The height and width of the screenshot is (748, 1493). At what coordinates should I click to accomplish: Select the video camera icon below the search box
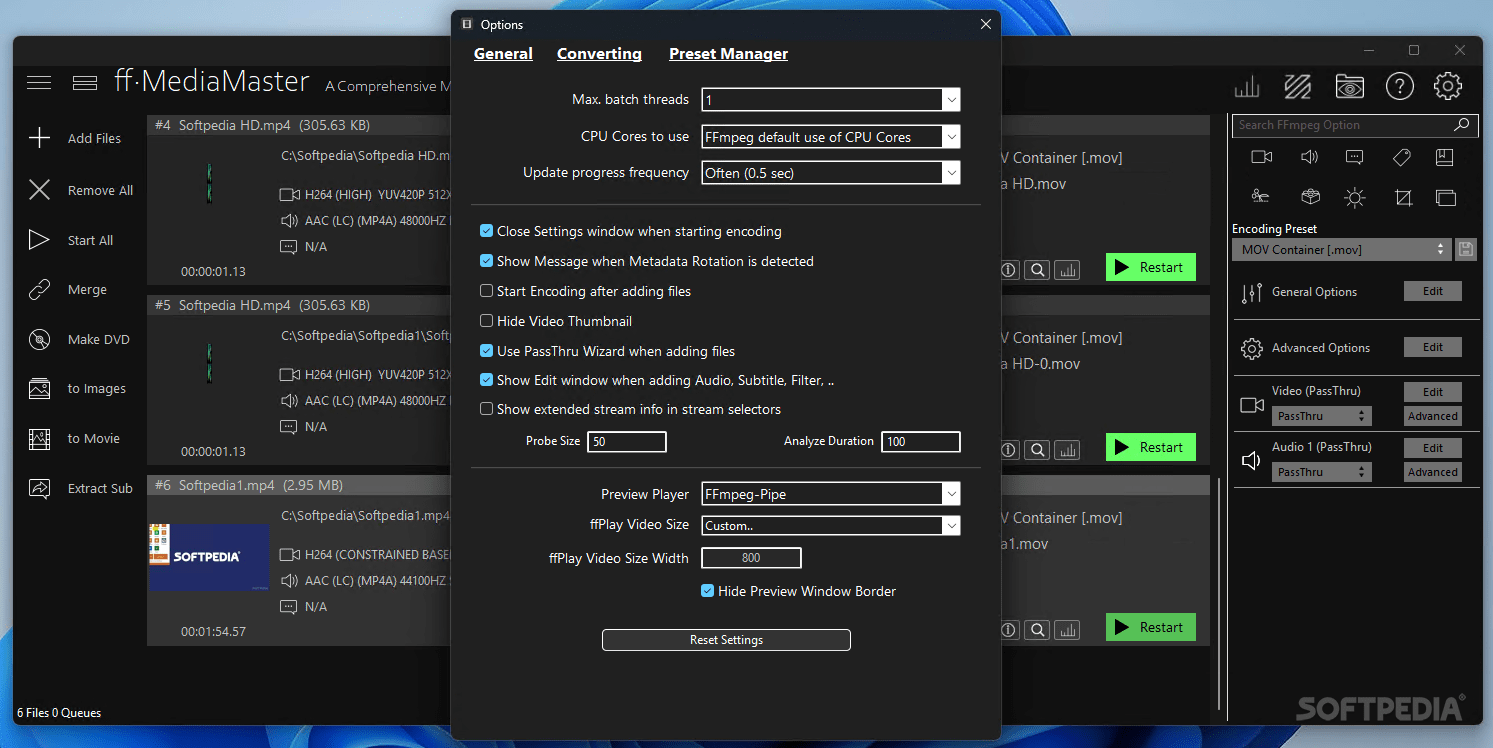click(x=1262, y=157)
